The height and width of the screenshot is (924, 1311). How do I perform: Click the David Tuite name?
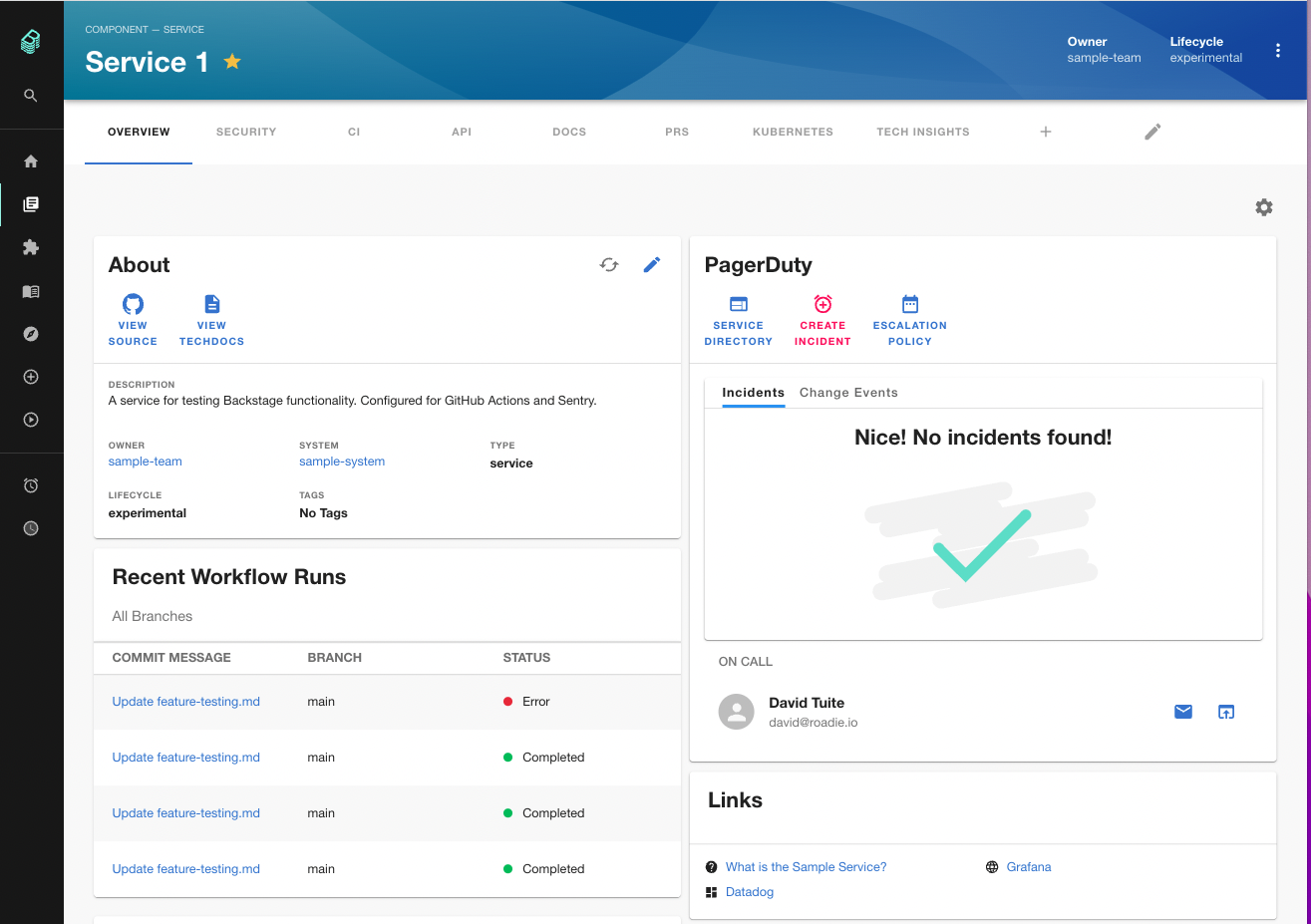[x=807, y=703]
